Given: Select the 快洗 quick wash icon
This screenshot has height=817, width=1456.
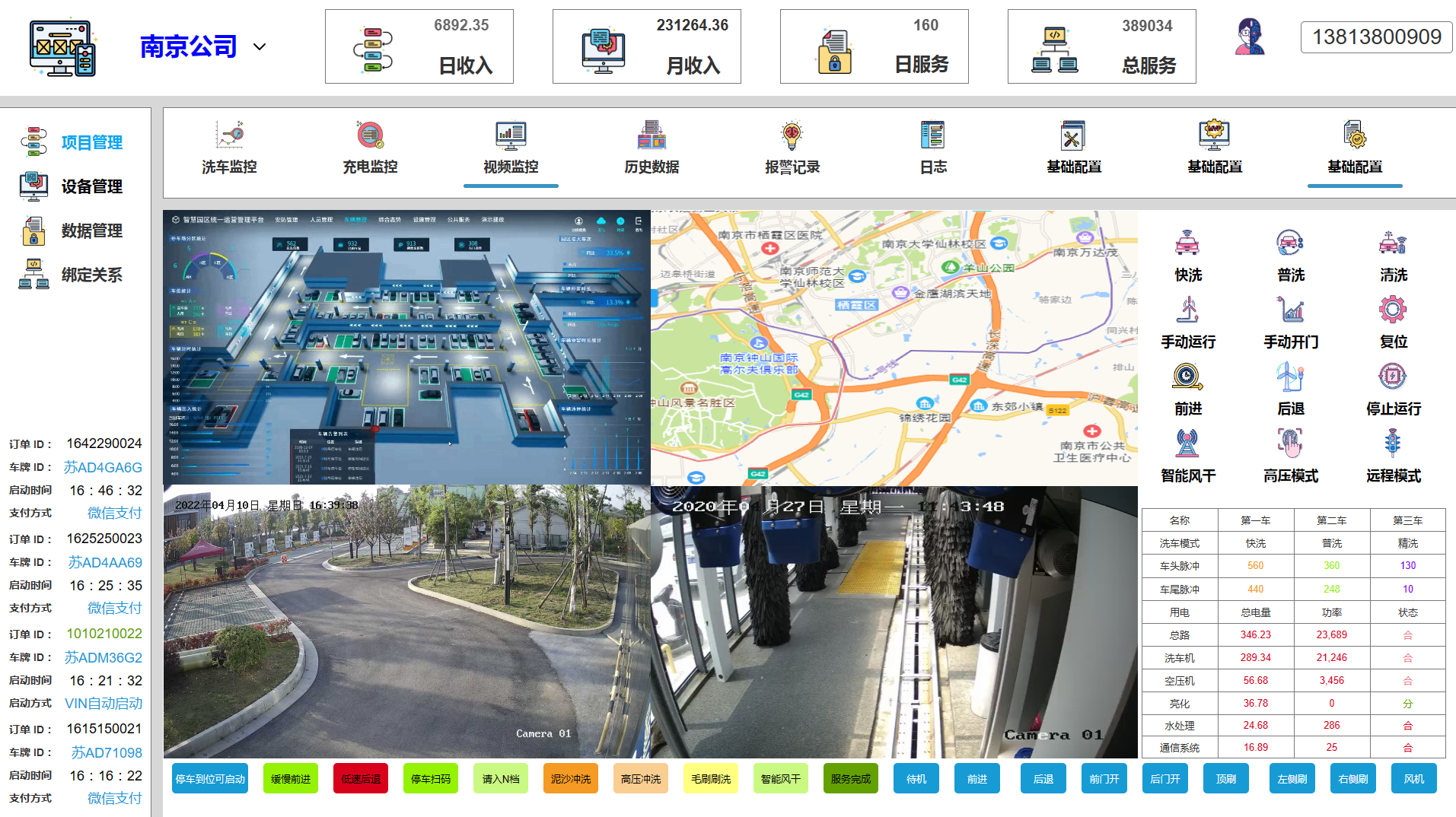Looking at the screenshot, I should tap(1187, 243).
